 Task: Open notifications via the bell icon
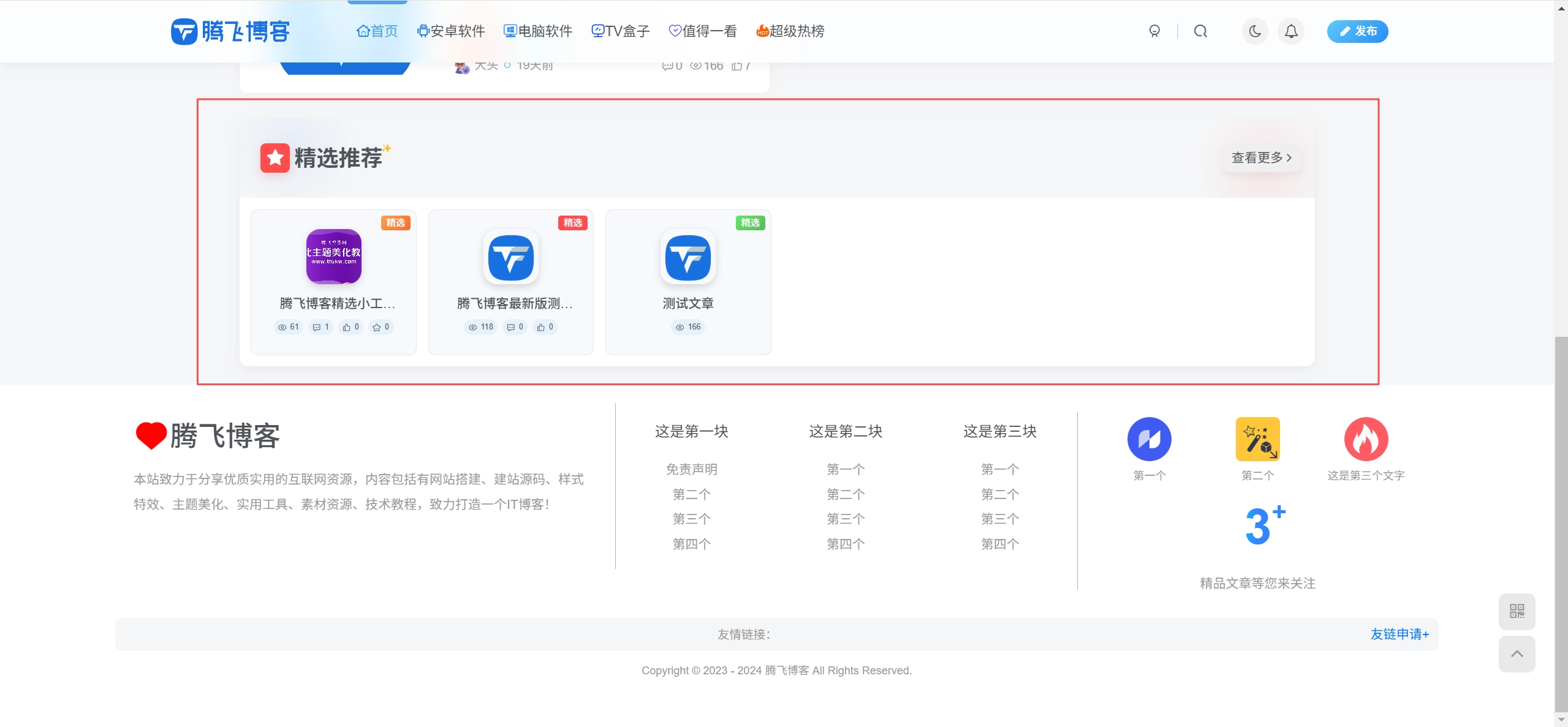click(1290, 31)
